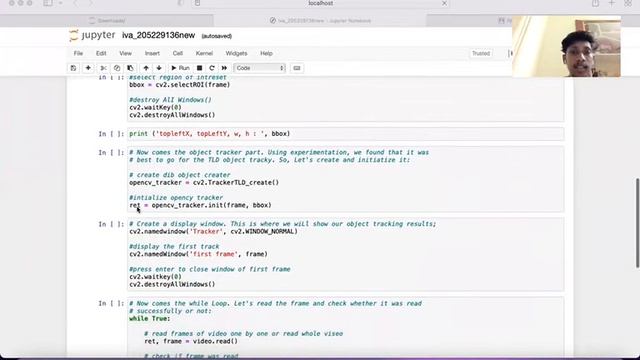Image resolution: width=640 pixels, height=360 pixels.
Task: Click the cv2.TrackerTLD_create() line
Action: click(x=204, y=182)
